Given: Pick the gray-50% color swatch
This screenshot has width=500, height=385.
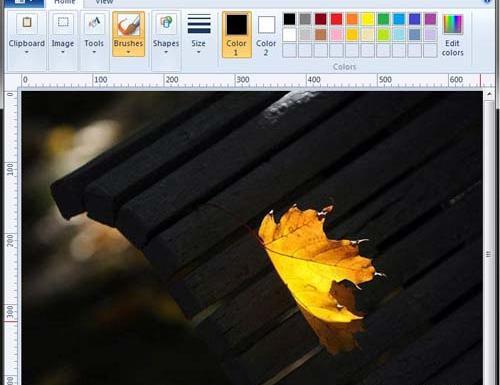Looking at the screenshot, I should [305, 19].
